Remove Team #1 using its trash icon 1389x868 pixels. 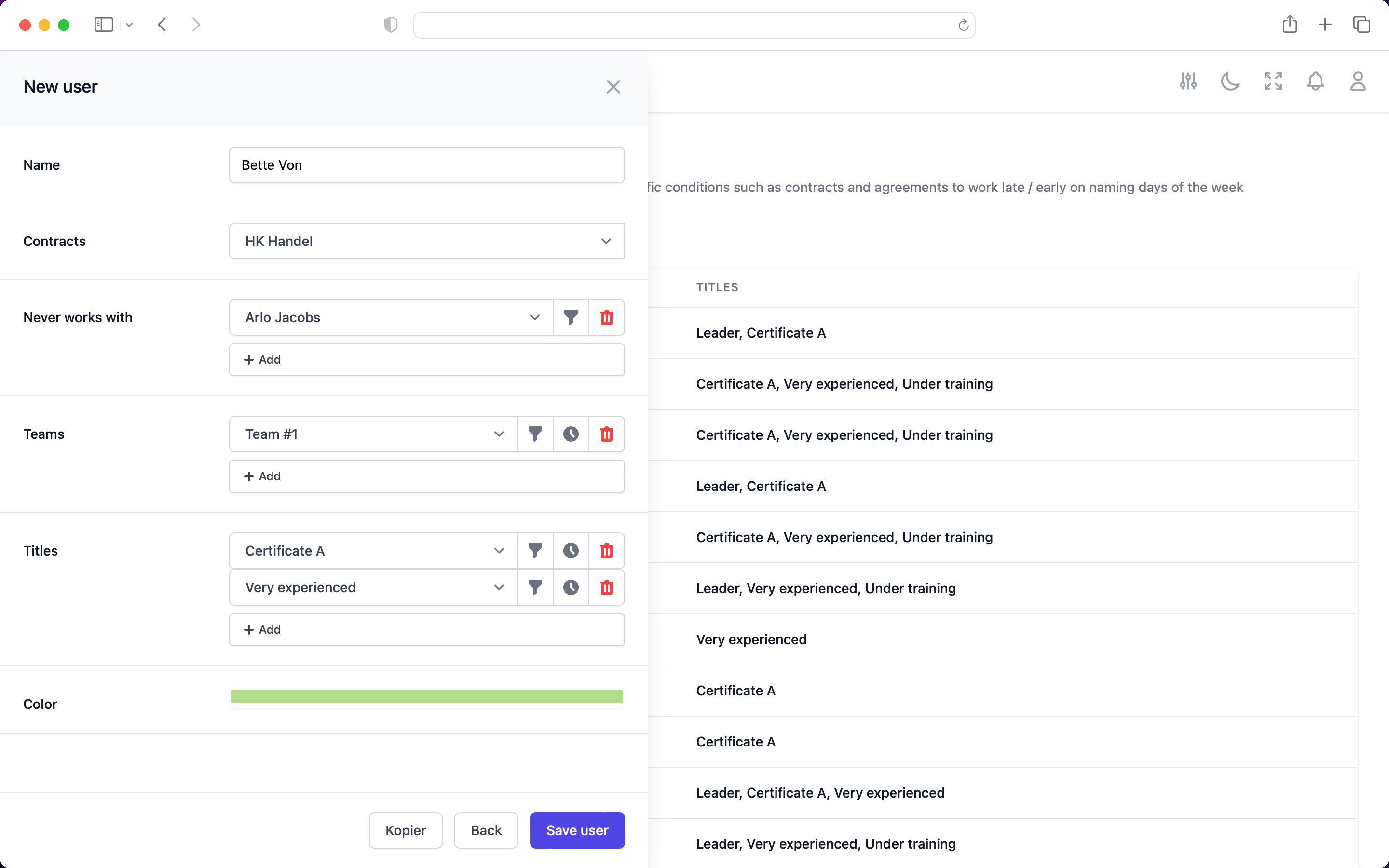(x=606, y=434)
